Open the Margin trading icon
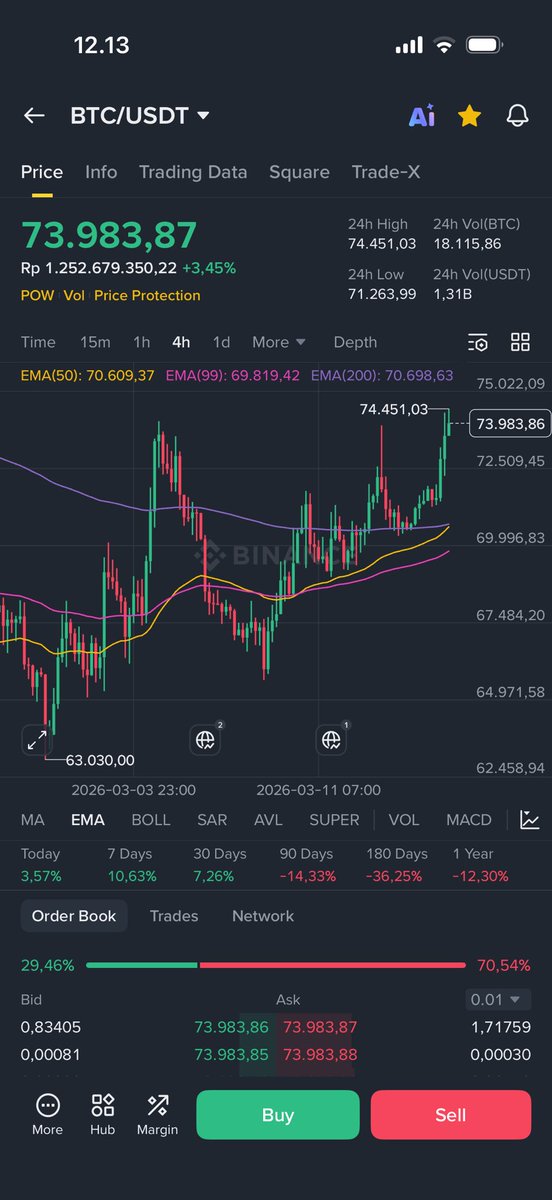 click(157, 1114)
